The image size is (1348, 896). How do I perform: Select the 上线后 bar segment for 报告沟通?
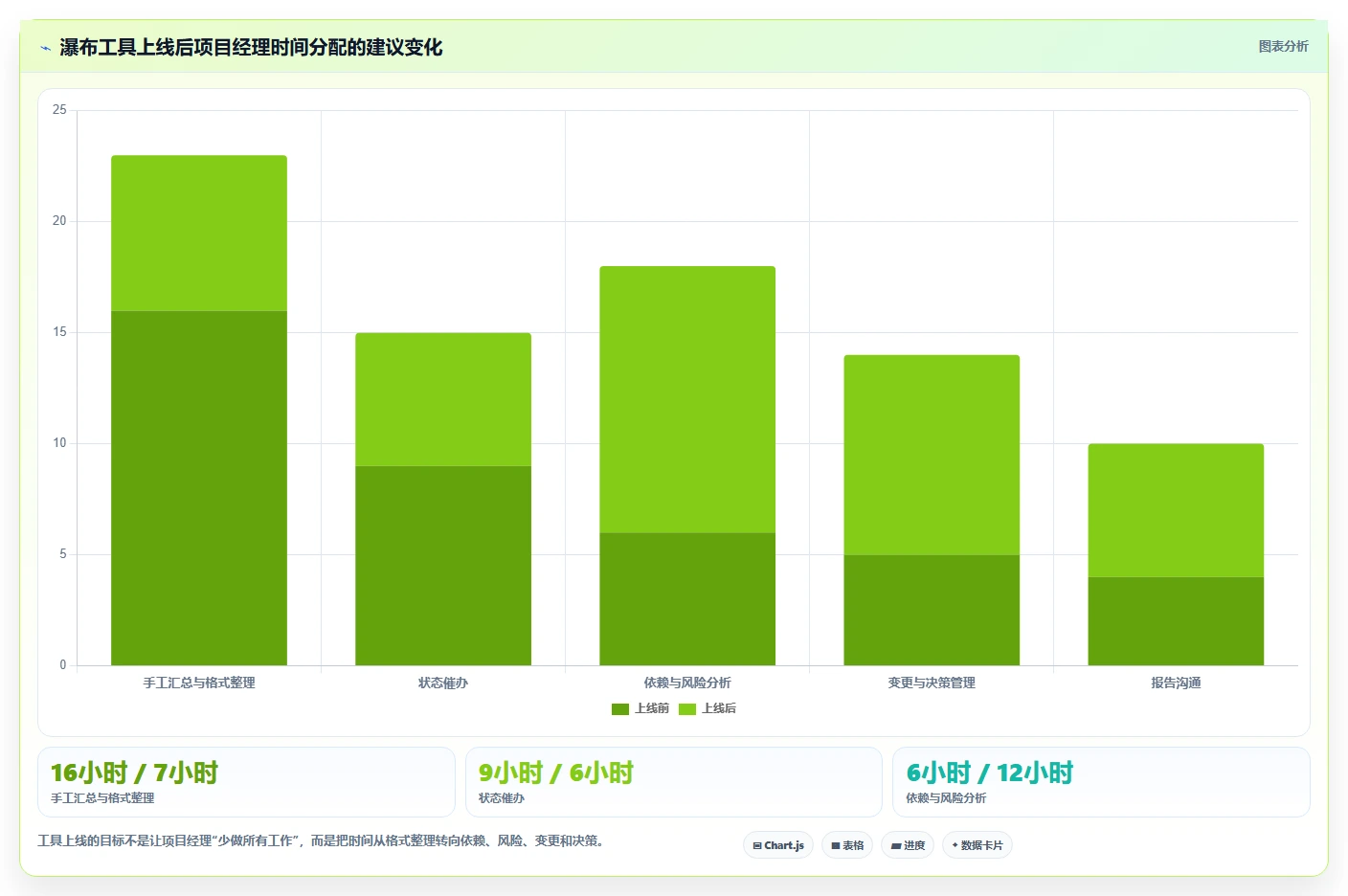click(x=1176, y=510)
